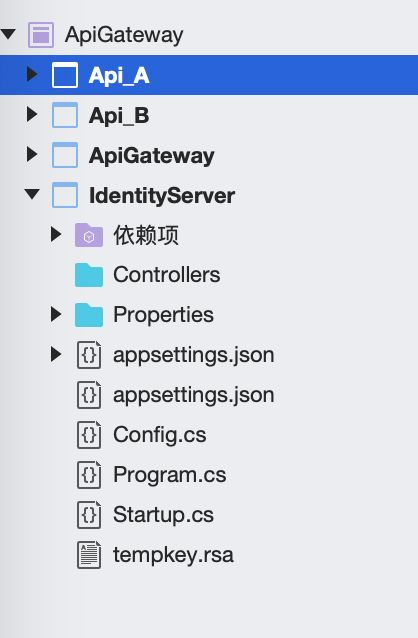Click the tempkey.rsa text file icon
Image resolution: width=418 pixels, height=638 pixels.
(89, 555)
